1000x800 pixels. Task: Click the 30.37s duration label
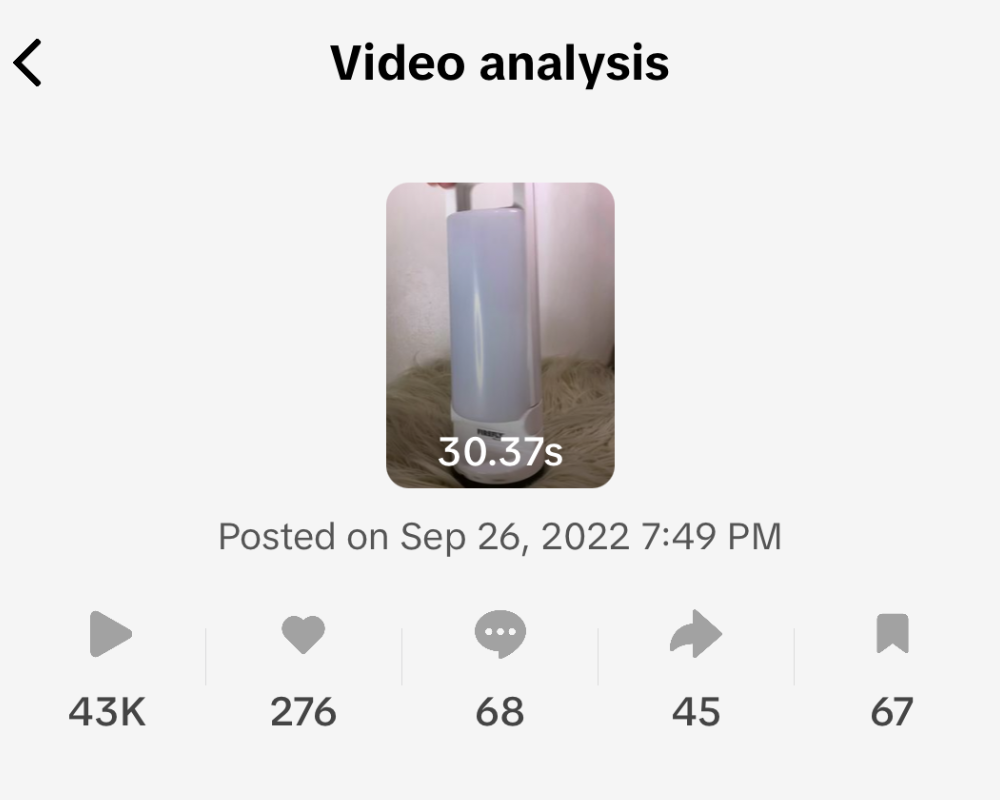[x=500, y=453]
